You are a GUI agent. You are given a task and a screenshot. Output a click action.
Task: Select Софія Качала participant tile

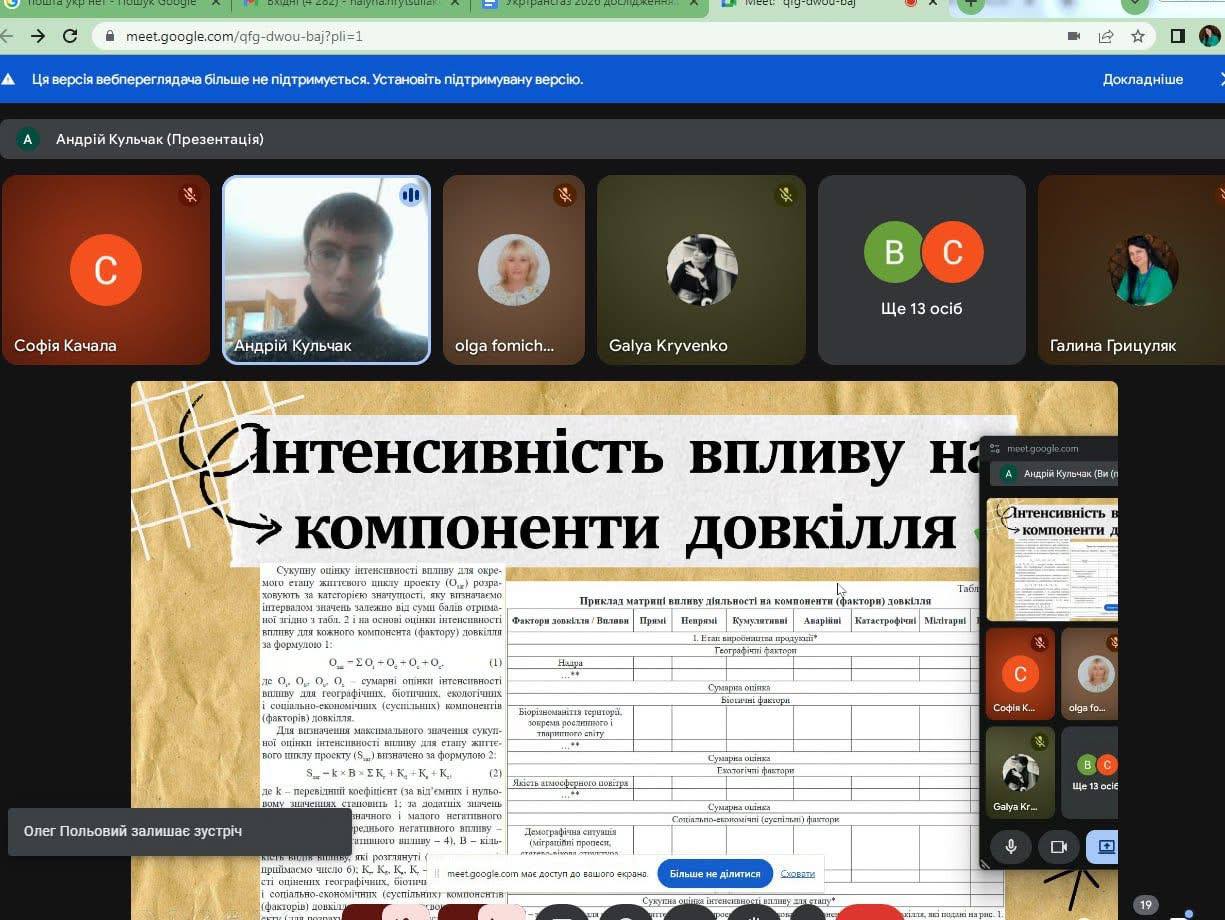[106, 270]
